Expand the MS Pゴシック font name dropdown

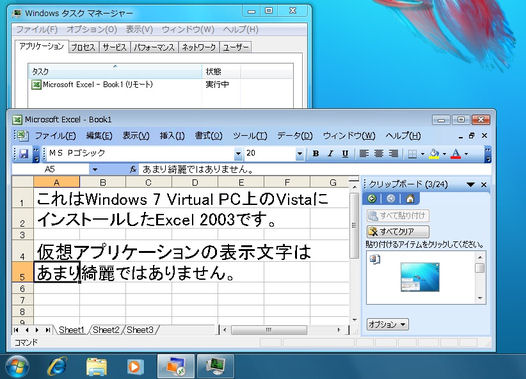click(x=238, y=154)
